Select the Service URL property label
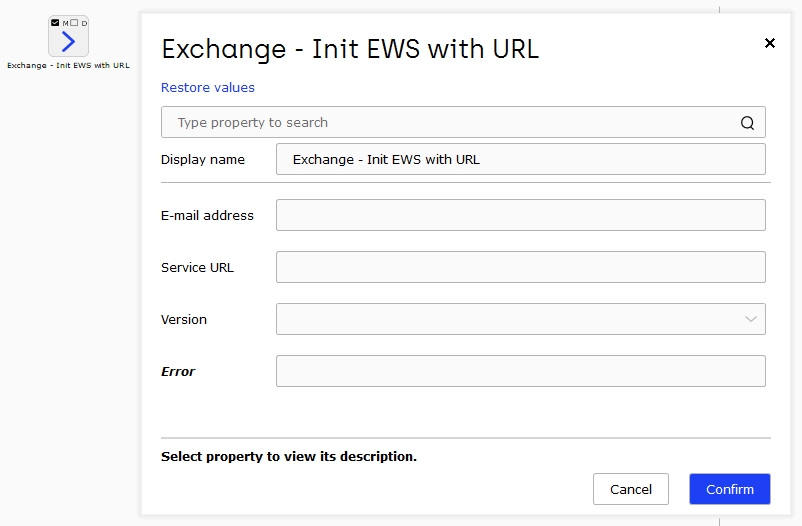This screenshot has height=526, width=802. coord(197,268)
